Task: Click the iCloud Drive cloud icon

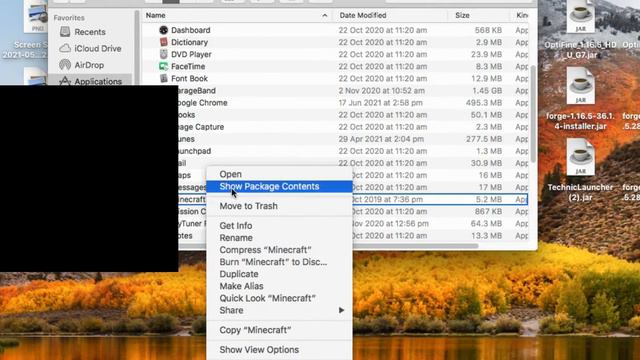Action: pyautogui.click(x=65, y=48)
